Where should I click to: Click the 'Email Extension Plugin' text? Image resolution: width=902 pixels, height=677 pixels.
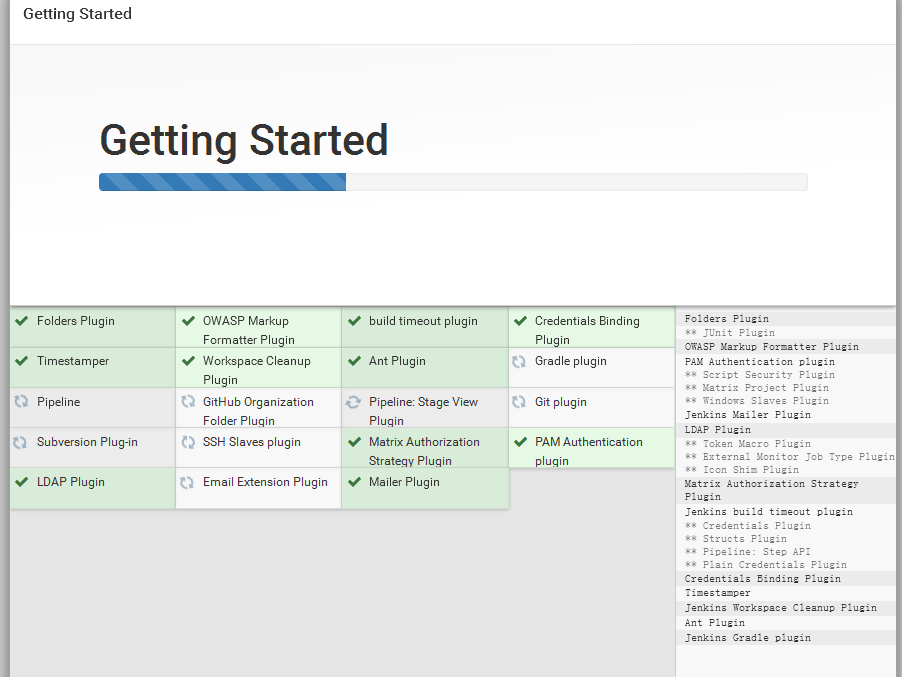(x=265, y=482)
